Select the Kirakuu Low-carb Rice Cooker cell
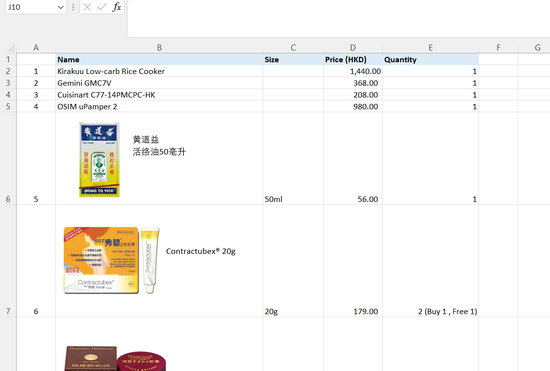 tap(159, 71)
